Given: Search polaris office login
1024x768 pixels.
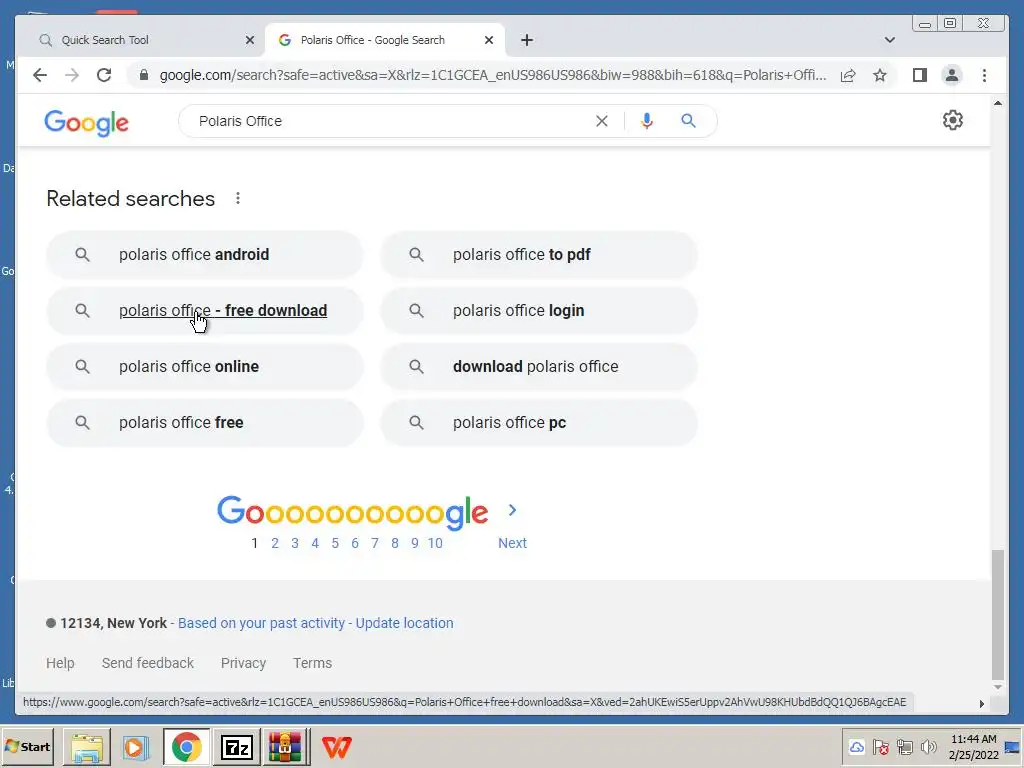Looking at the screenshot, I should tap(539, 311).
